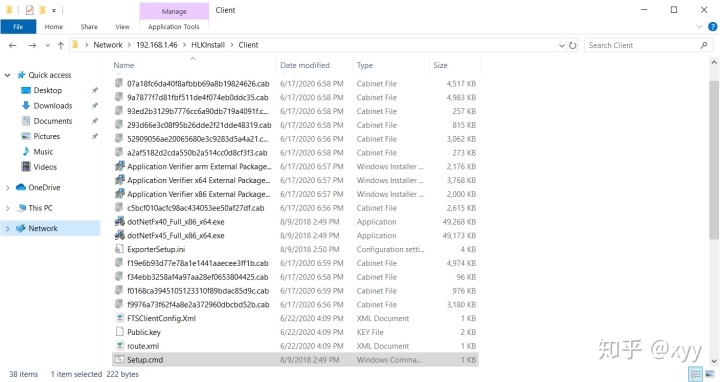This screenshot has height=382, width=720.
Task: Open Documents in navigation pane
Action: click(52, 121)
